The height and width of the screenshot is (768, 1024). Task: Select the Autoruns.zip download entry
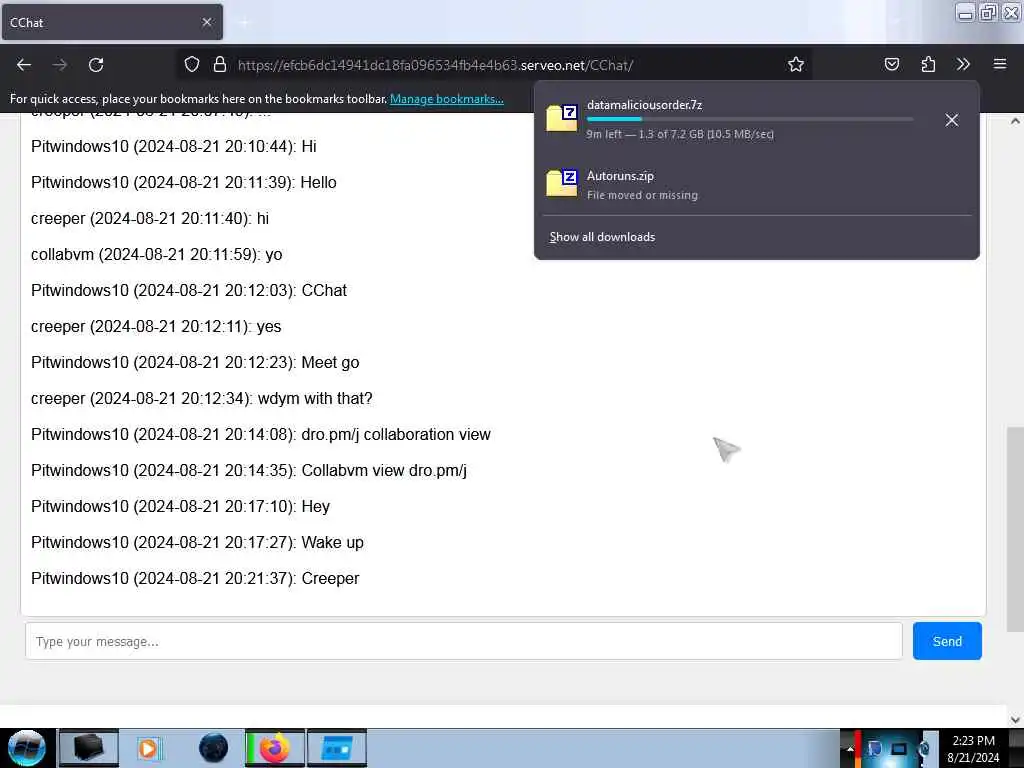(757, 184)
